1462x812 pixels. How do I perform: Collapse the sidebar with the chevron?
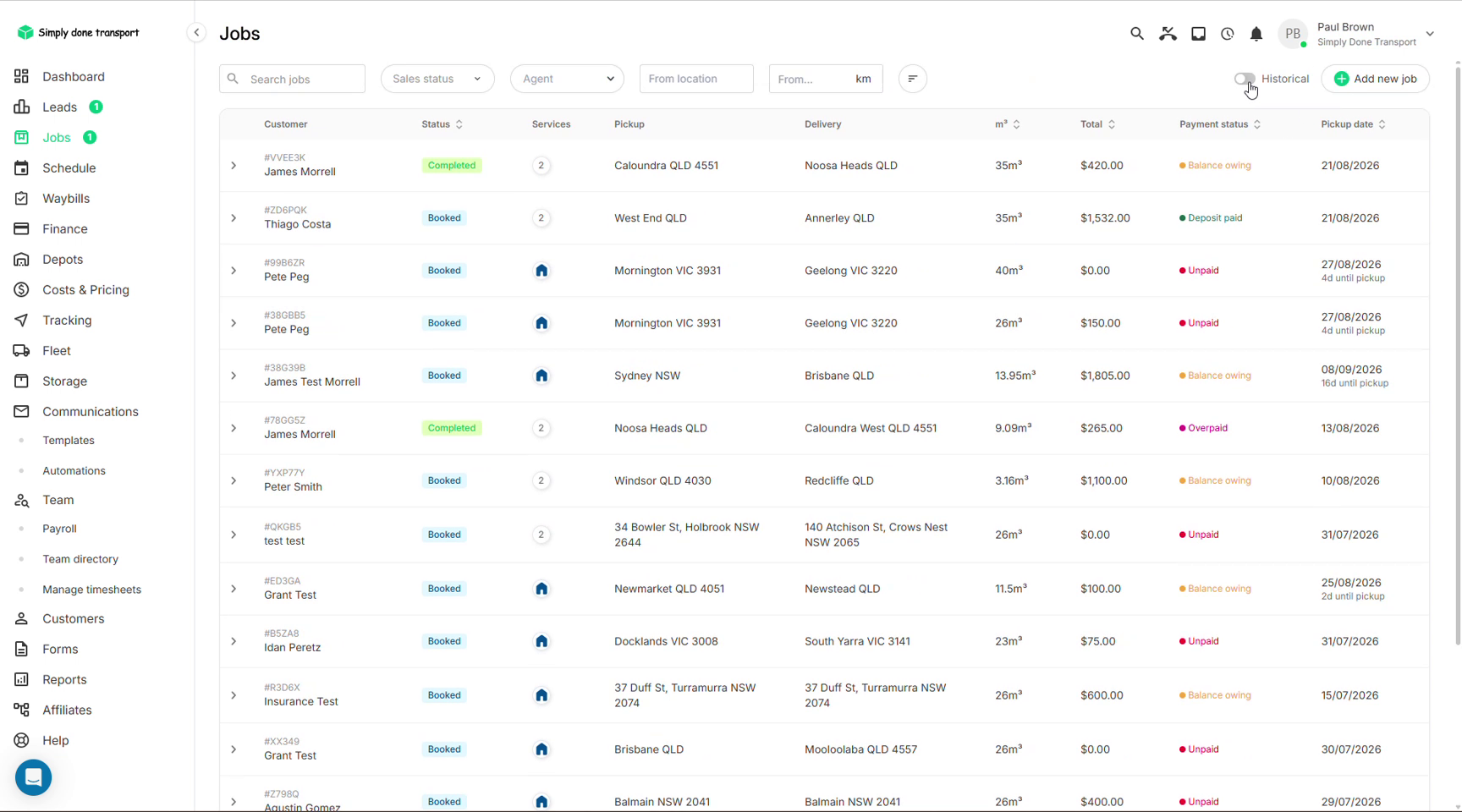tap(196, 33)
